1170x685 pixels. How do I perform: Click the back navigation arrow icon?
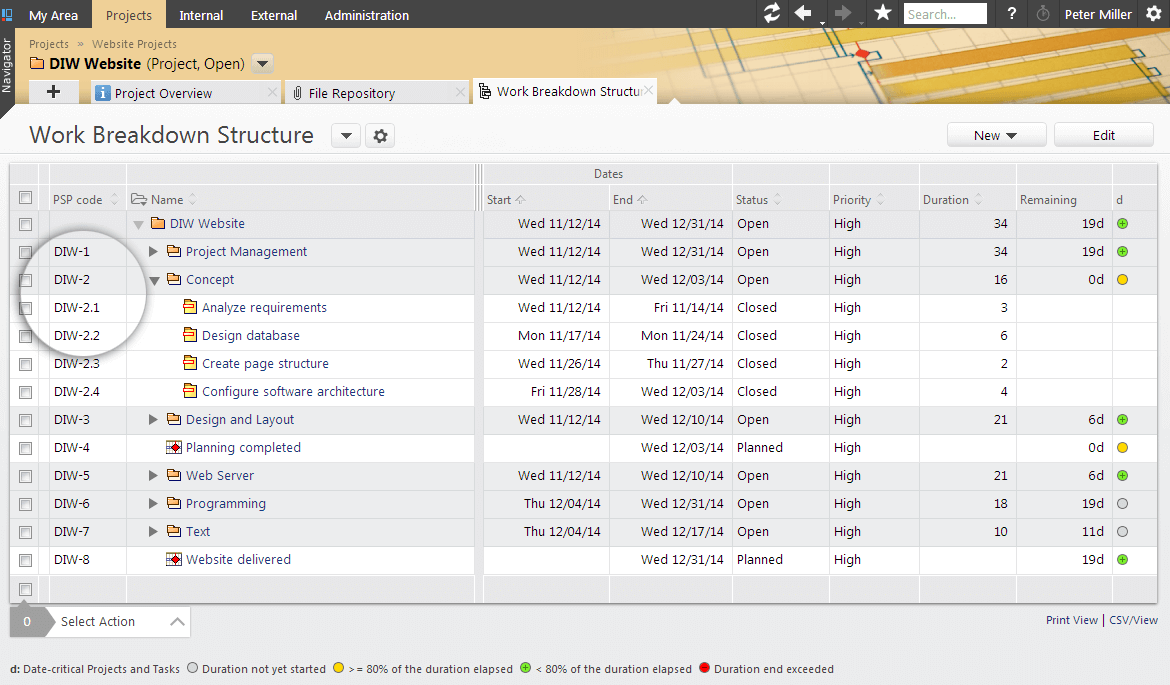pyautogui.click(x=803, y=13)
